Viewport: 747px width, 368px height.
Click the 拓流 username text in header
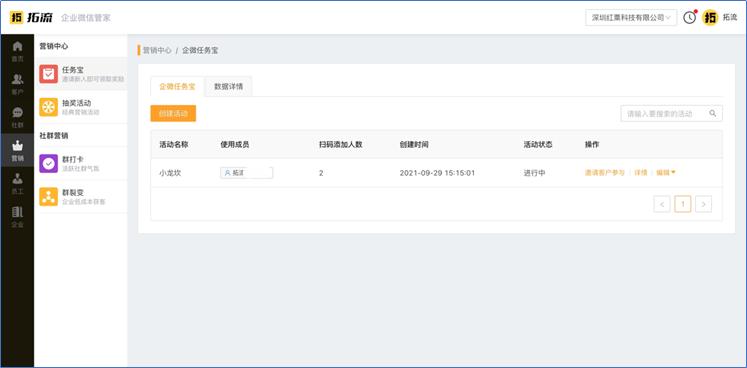point(729,18)
